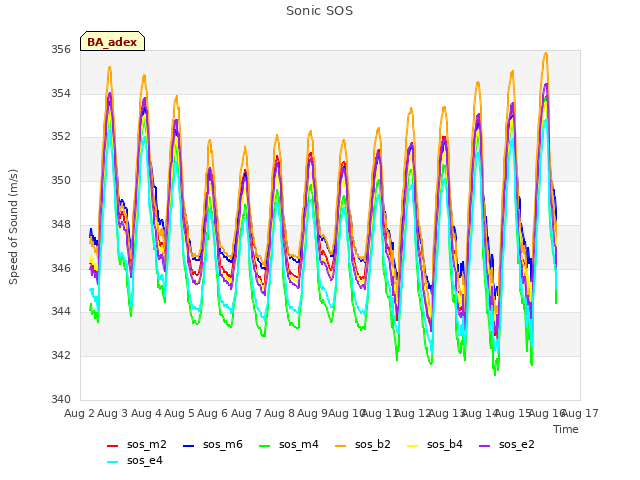
Task: Select the sos_m2 legend label
Action: pyautogui.click(x=147, y=444)
